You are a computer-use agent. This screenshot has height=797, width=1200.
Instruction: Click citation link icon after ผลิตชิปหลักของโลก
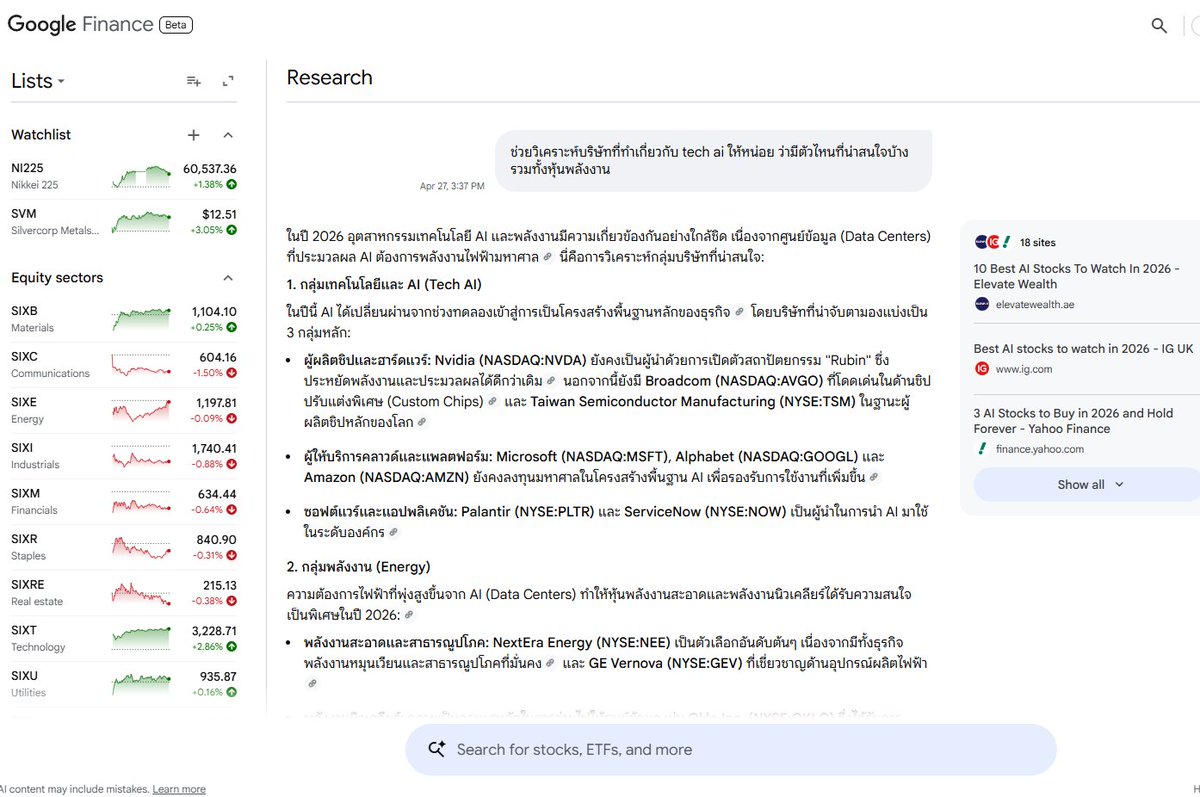click(x=421, y=423)
